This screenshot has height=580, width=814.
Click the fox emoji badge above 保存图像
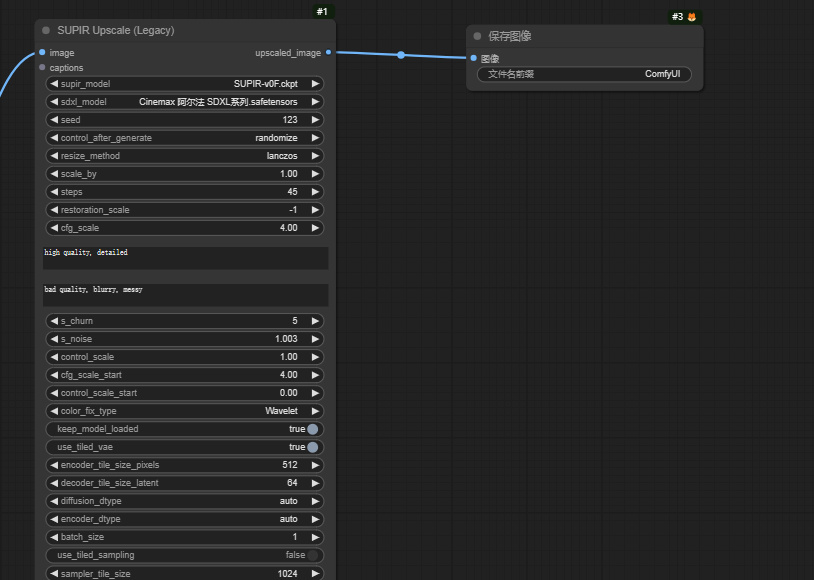[689, 16]
